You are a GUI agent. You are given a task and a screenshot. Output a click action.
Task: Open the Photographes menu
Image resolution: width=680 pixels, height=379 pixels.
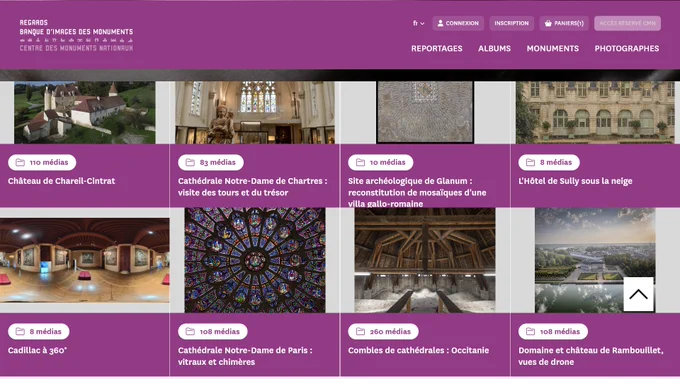pos(627,49)
